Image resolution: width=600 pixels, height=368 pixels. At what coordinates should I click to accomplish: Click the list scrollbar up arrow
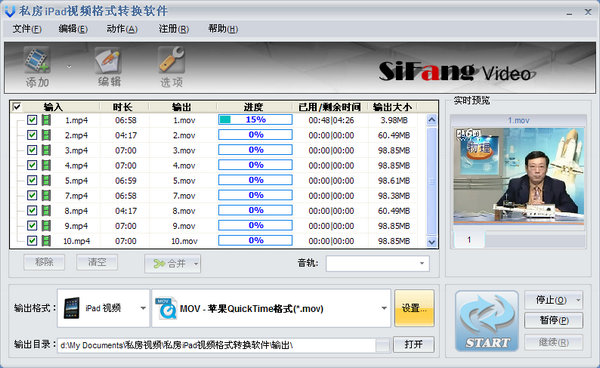432,120
